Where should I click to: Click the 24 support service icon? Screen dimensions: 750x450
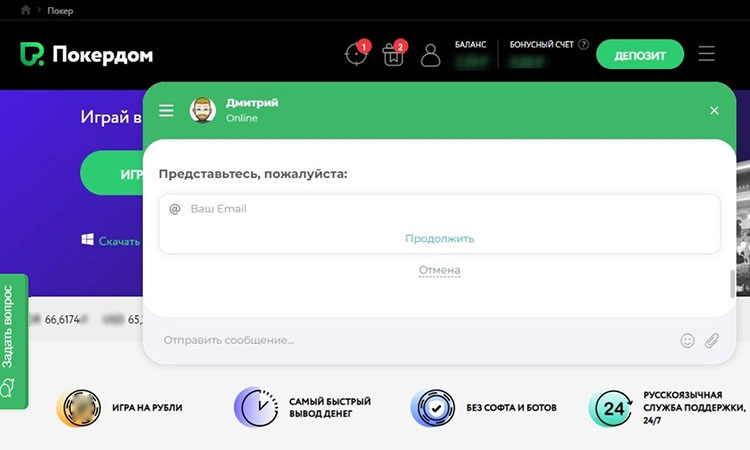click(x=611, y=408)
